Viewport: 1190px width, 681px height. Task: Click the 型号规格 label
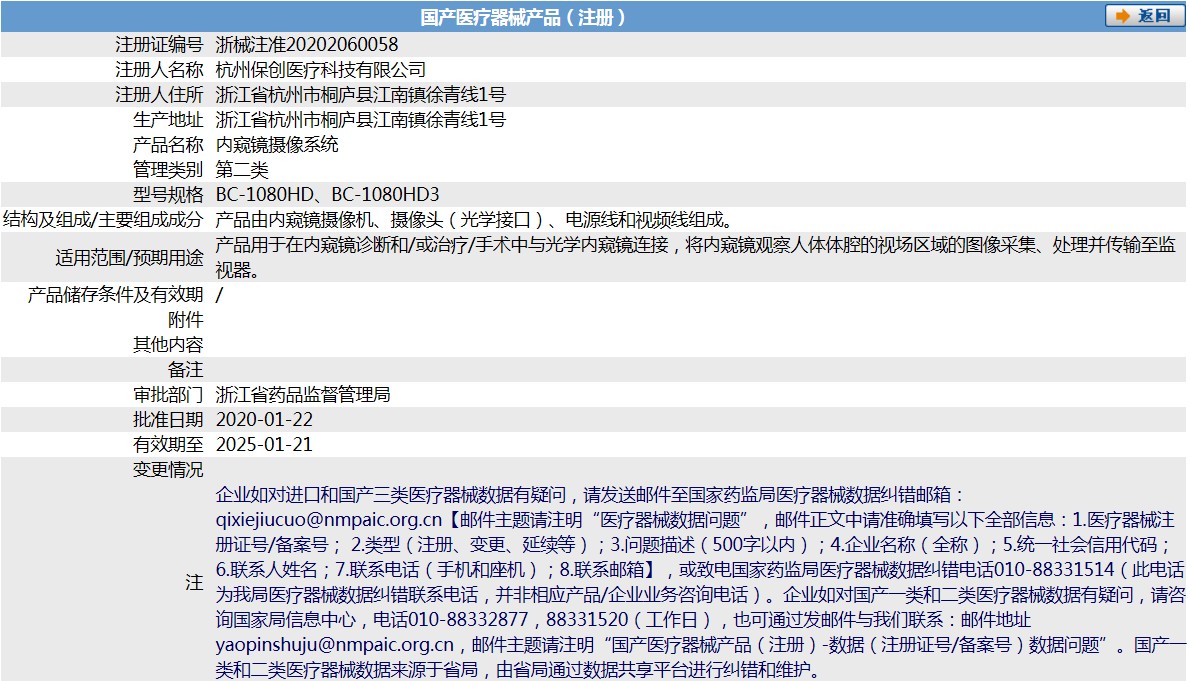(168, 195)
